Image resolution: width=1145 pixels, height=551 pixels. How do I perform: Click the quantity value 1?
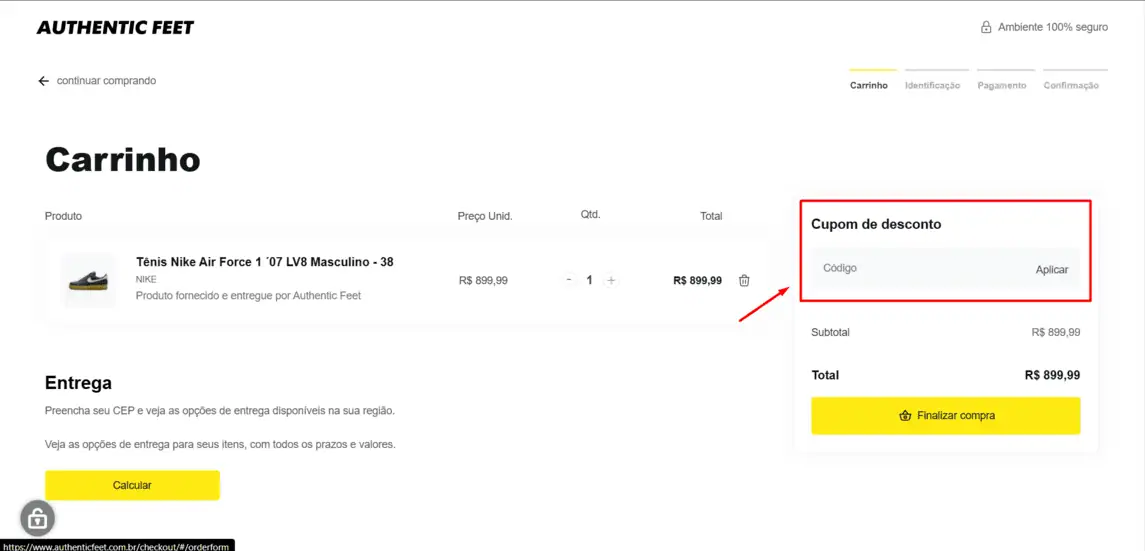point(589,280)
